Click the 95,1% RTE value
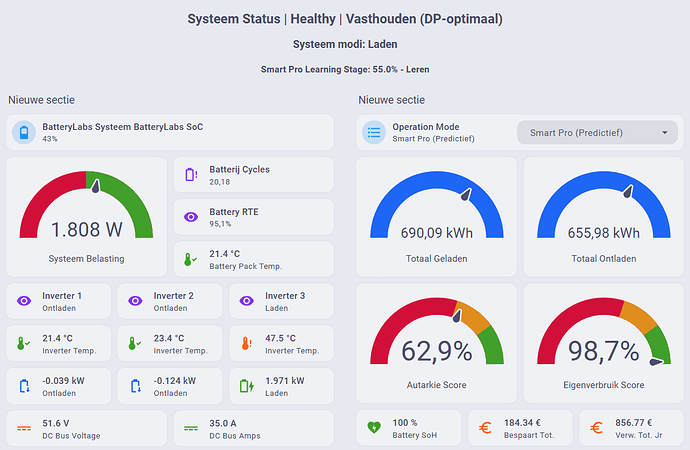Viewport: 690px width, 450px height. point(220,224)
